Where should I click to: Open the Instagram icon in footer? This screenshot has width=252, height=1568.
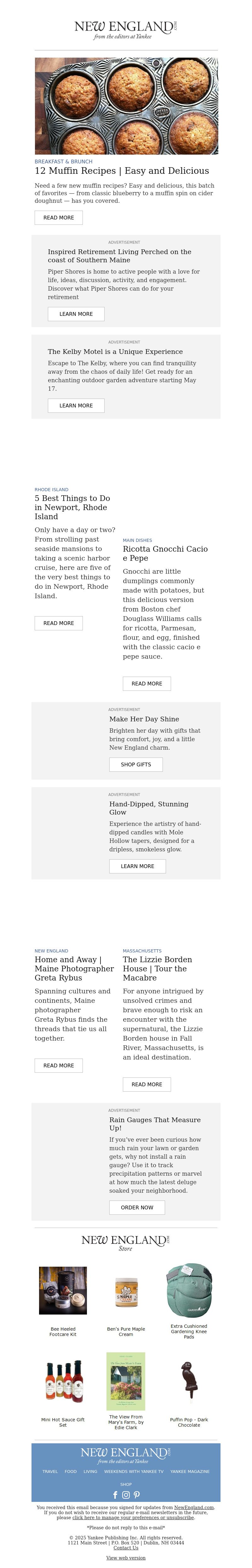point(126,1495)
